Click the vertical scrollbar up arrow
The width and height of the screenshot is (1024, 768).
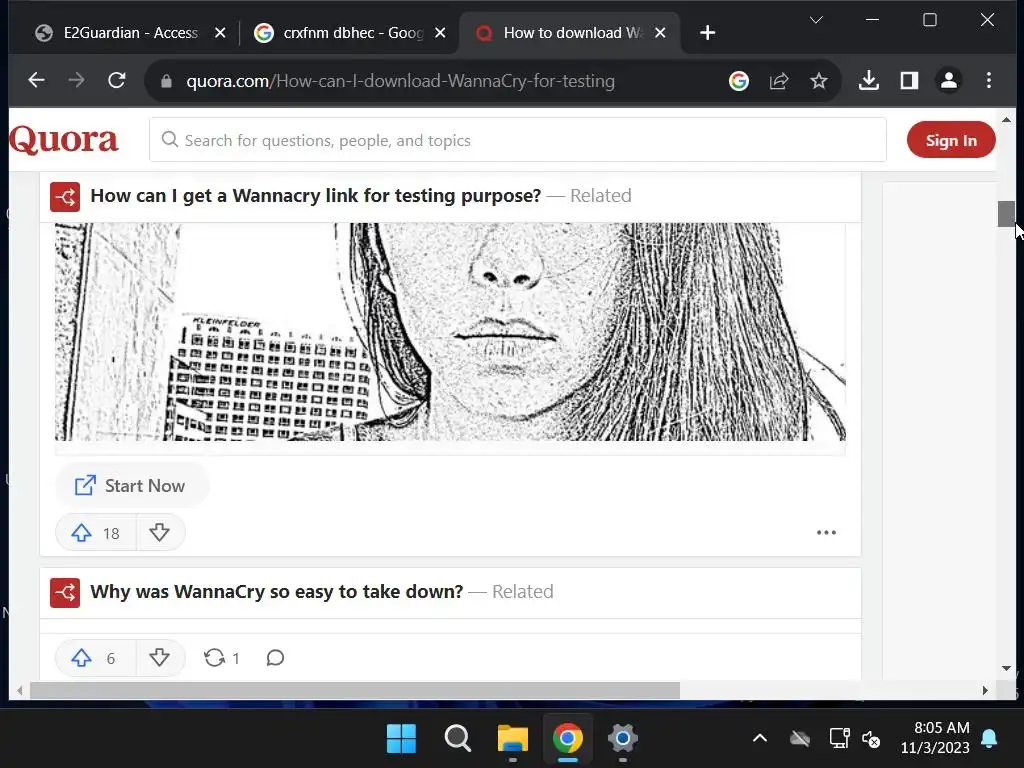click(x=1006, y=120)
